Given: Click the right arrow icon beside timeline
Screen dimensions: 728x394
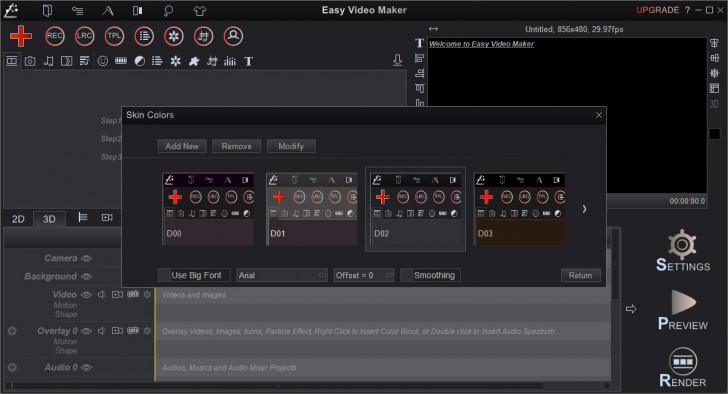Looking at the screenshot, I should click(630, 309).
